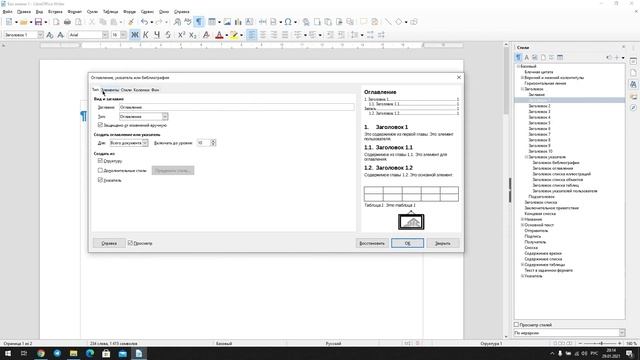This screenshot has height=360, width=640.
Task: Expand Основной текст tree node
Action: [522, 225]
